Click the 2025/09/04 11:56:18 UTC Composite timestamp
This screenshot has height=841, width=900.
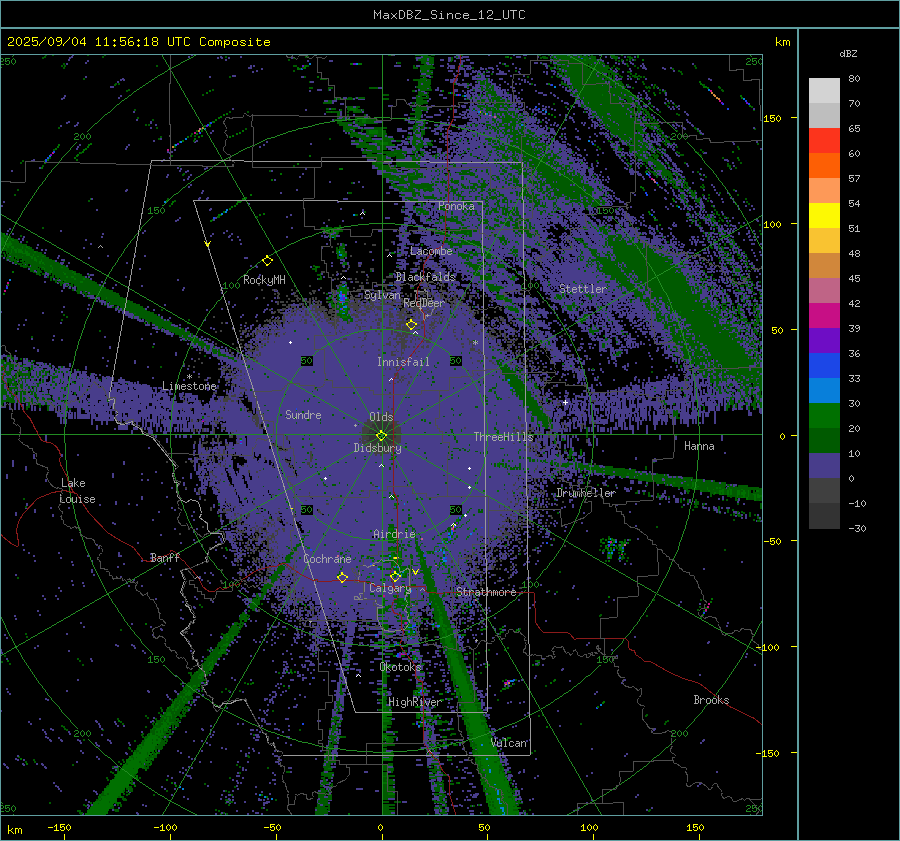point(138,42)
